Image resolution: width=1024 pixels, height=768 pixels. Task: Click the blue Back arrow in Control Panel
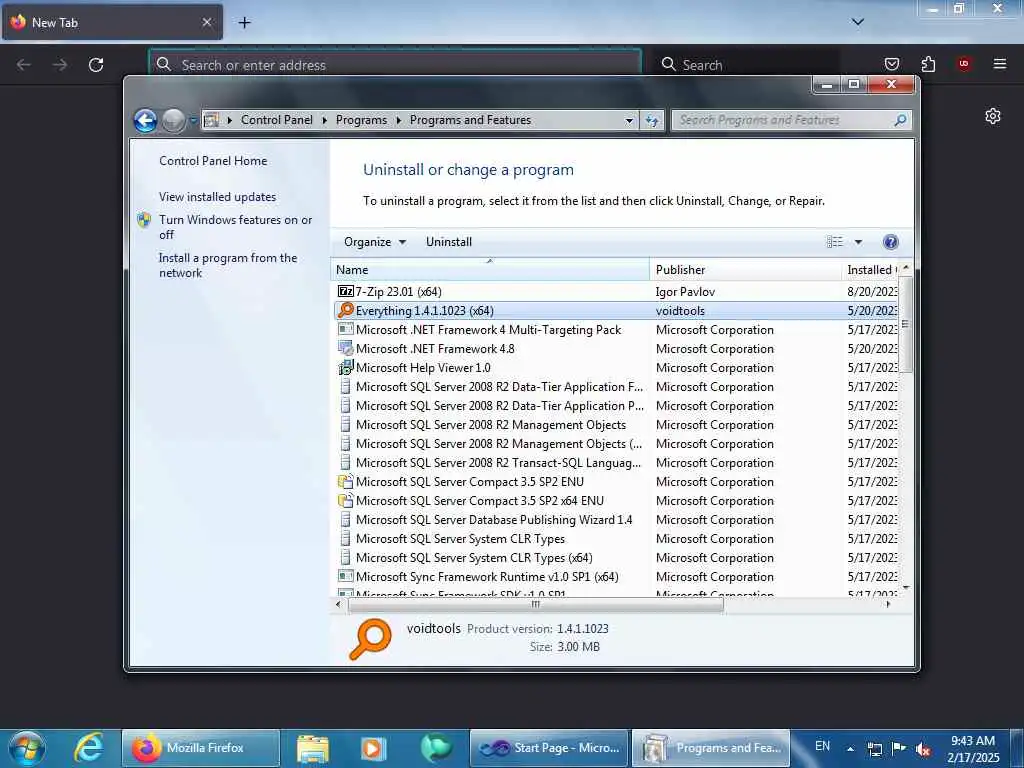click(x=146, y=121)
